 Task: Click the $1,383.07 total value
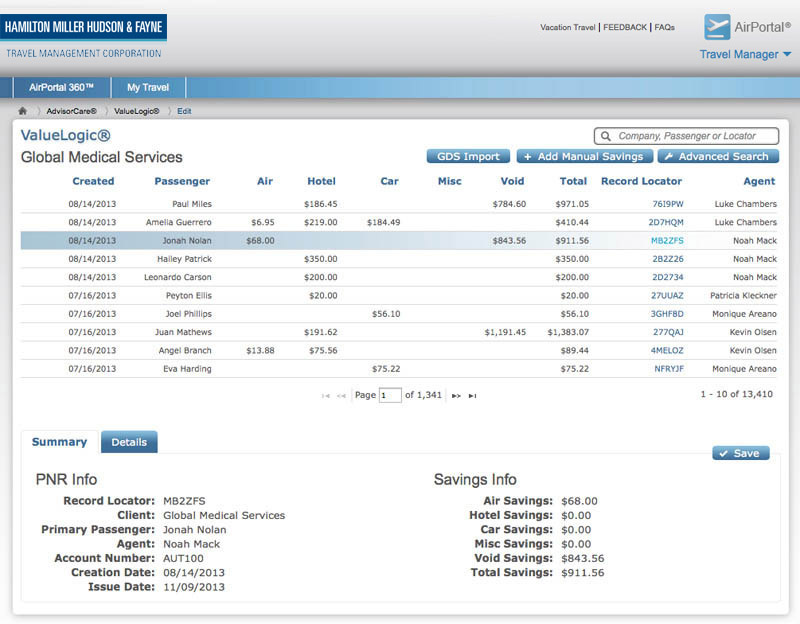568,332
